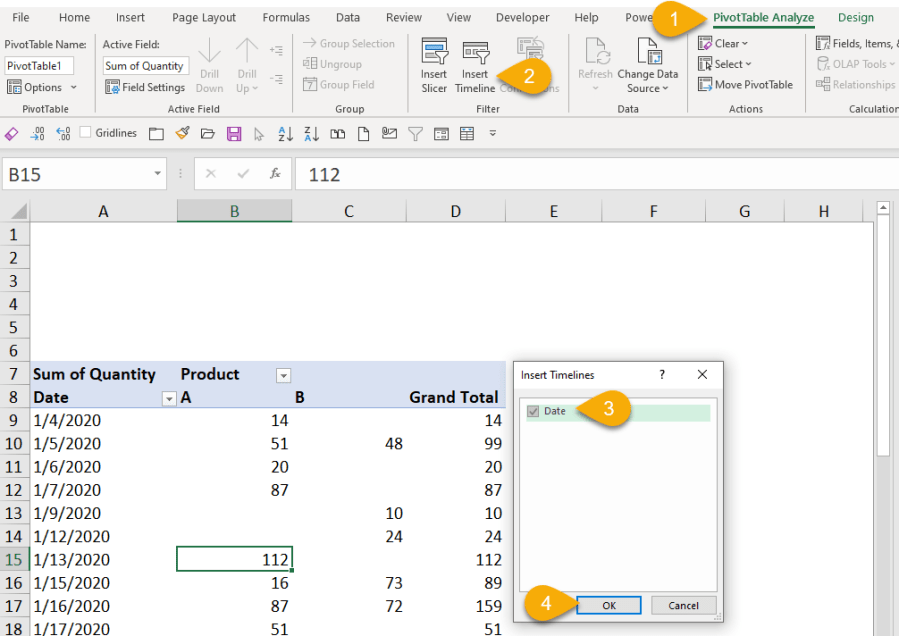Toggle the Gridlines checkbox
This screenshot has width=899, height=636.
[86, 133]
